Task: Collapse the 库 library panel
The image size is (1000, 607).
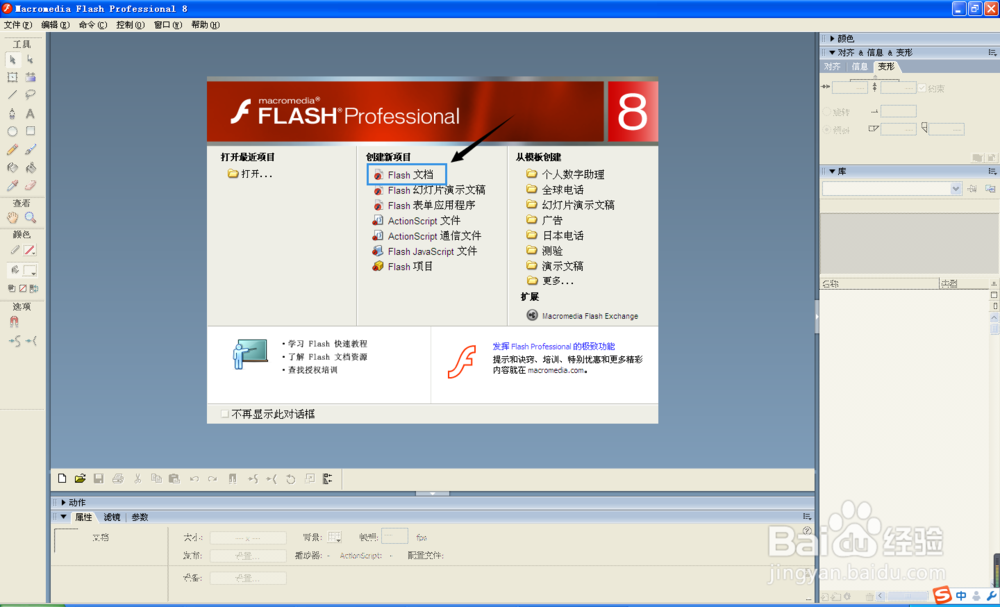Action: coord(832,172)
